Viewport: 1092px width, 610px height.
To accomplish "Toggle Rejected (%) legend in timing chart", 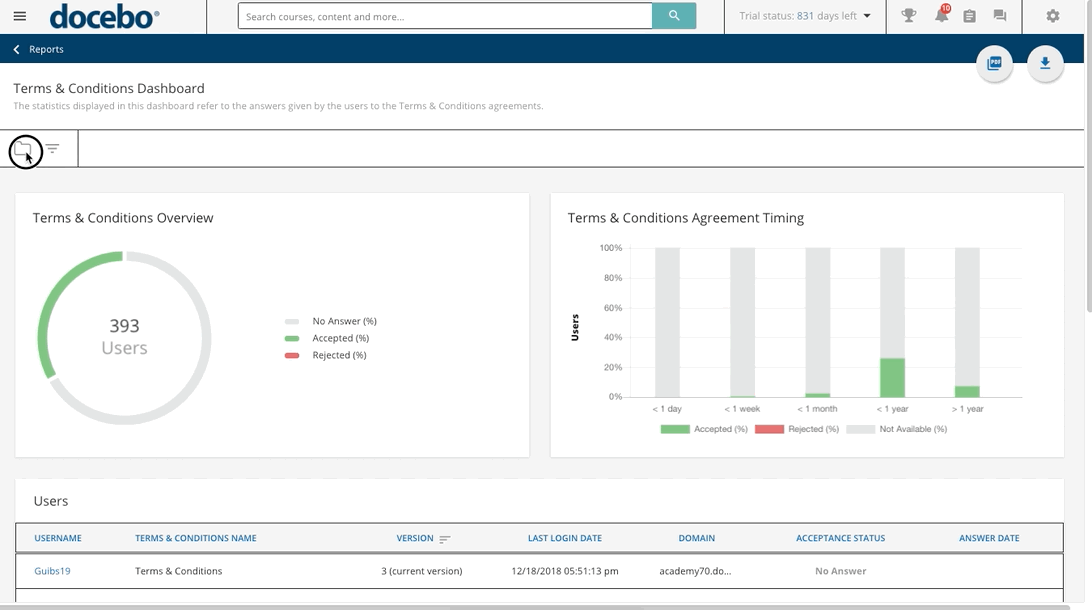I will tap(797, 429).
